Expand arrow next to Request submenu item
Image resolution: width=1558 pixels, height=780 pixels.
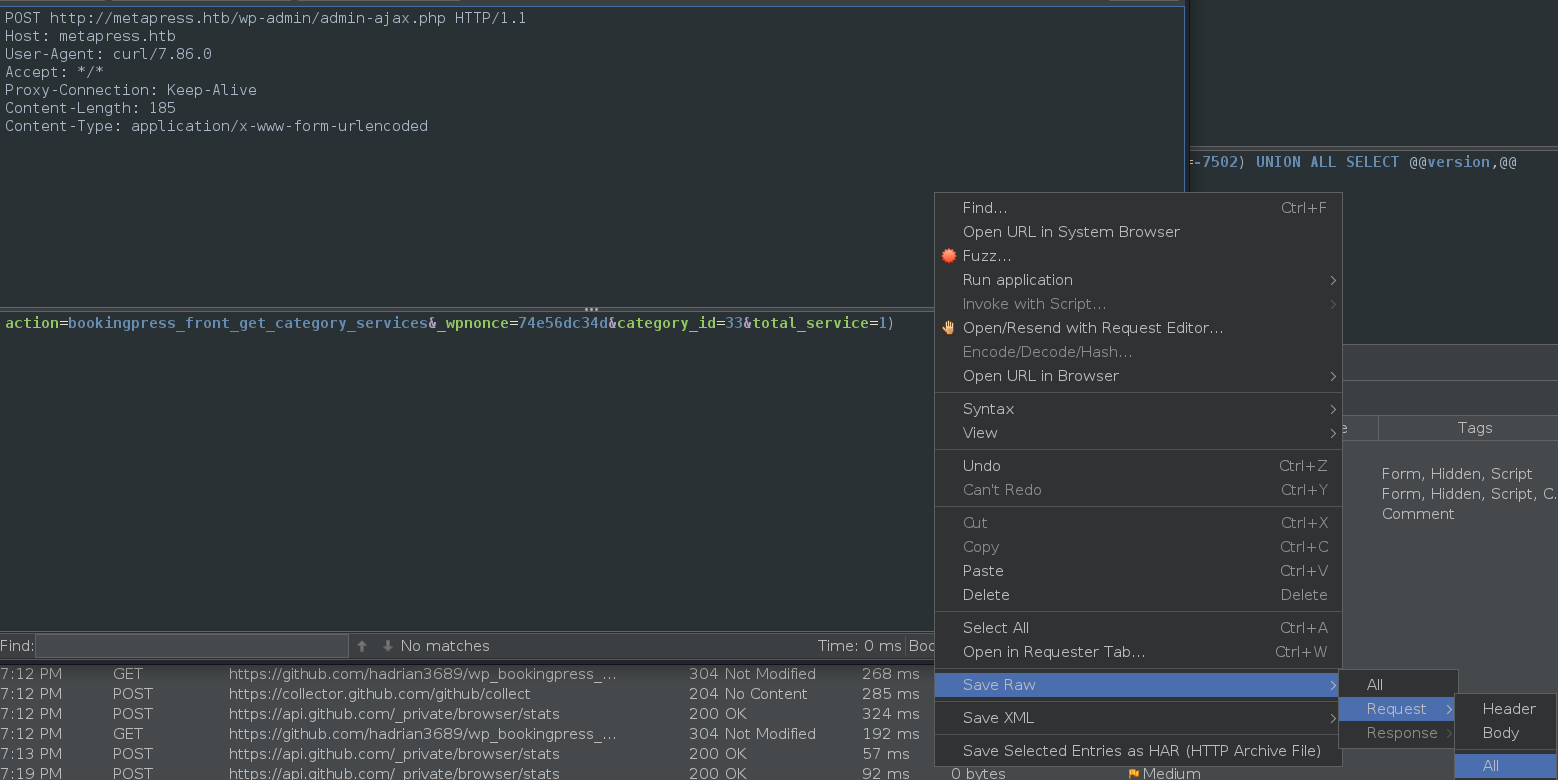pos(1449,709)
